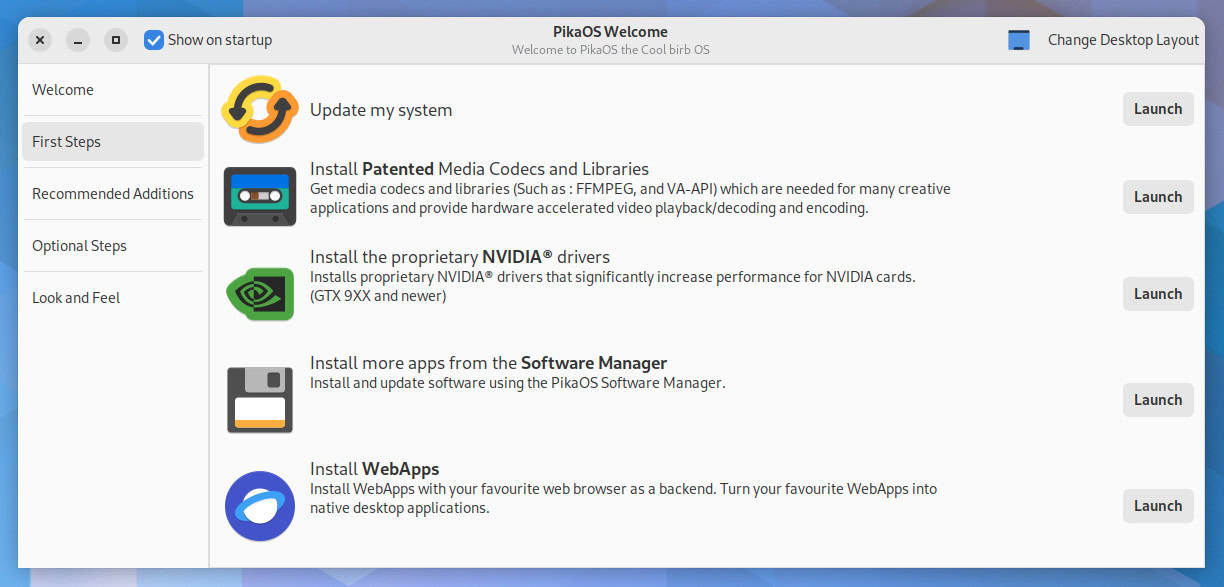Disable Show on startup
The height and width of the screenshot is (587, 1224).
pyautogui.click(x=153, y=39)
